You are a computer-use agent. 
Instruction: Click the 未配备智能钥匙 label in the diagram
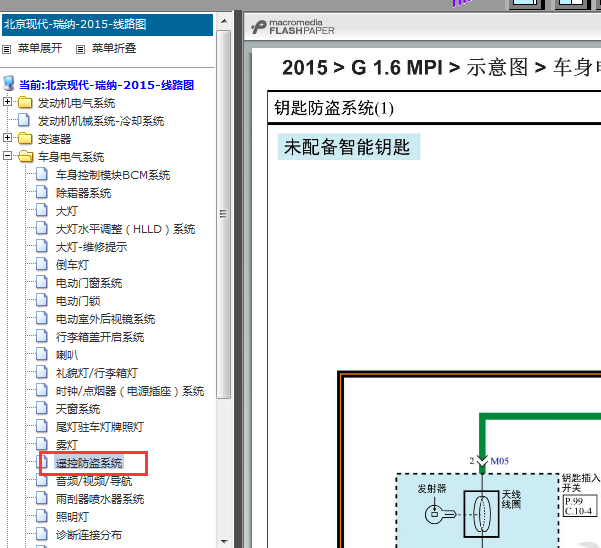[x=348, y=147]
